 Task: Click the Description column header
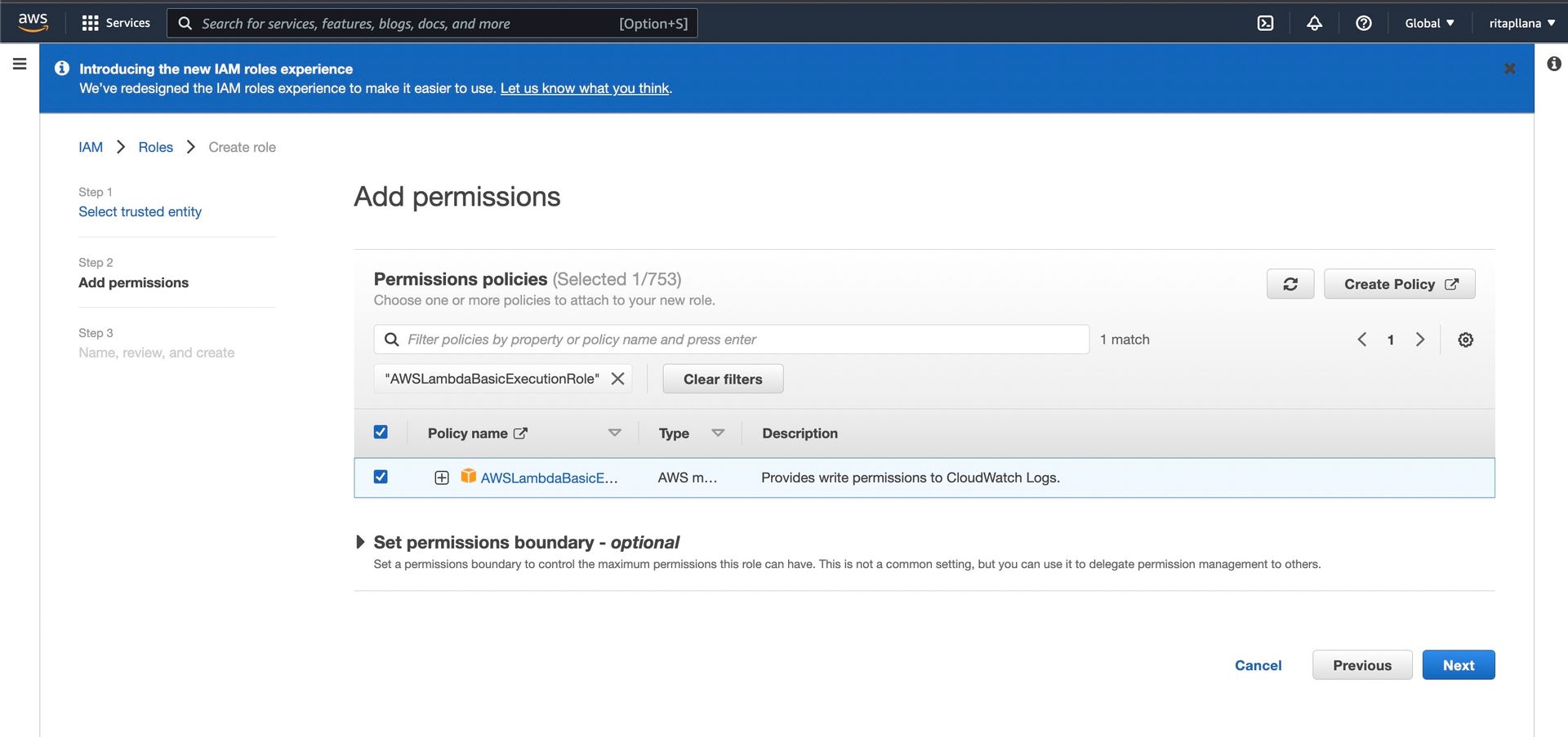click(x=800, y=433)
